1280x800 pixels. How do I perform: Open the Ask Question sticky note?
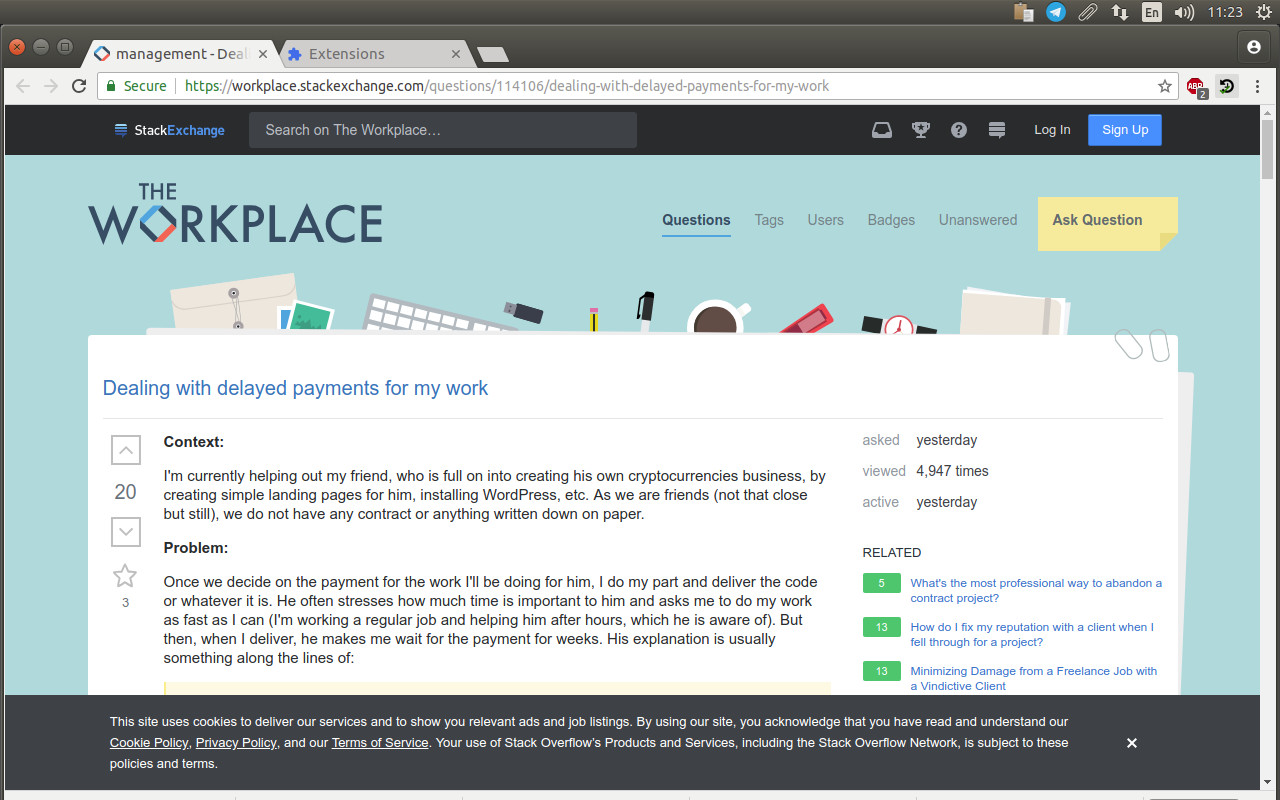(x=1097, y=220)
